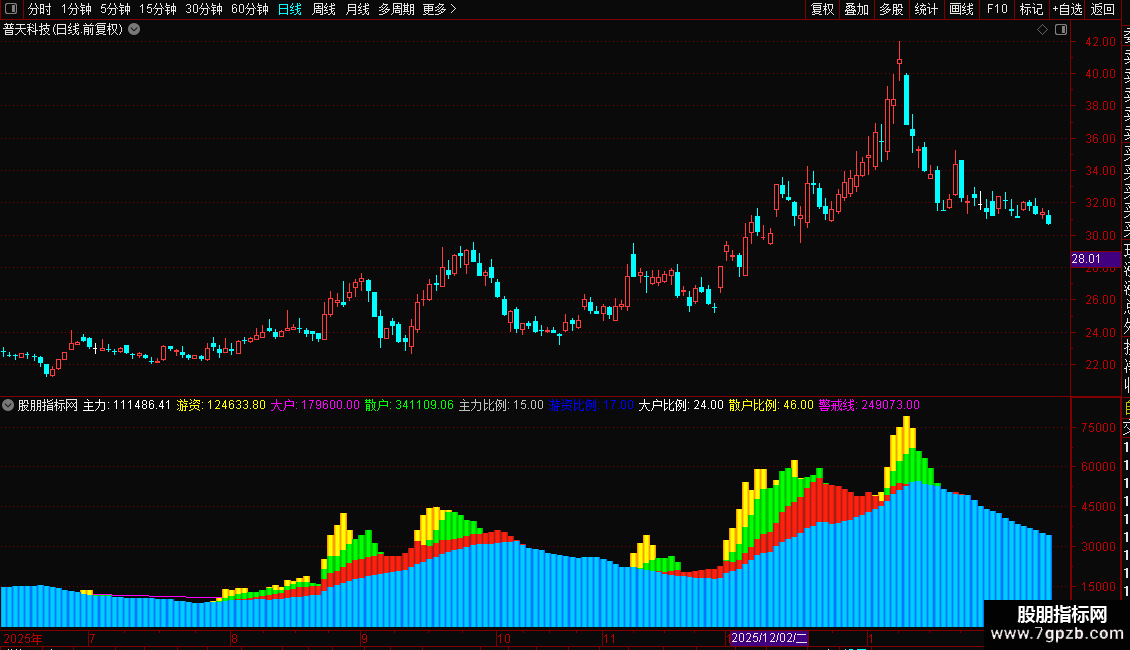
Task: Switch to 月线 monthly chart
Action: tap(357, 9)
